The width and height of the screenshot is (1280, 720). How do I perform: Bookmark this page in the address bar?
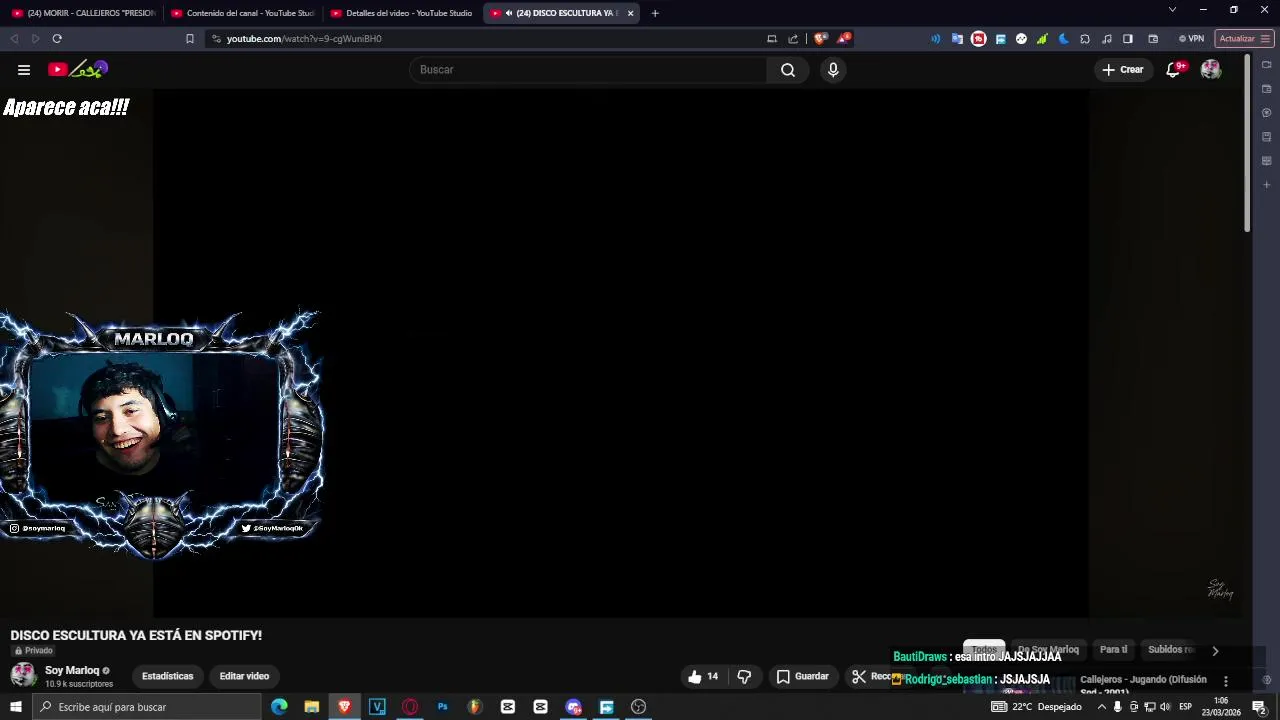coord(190,39)
